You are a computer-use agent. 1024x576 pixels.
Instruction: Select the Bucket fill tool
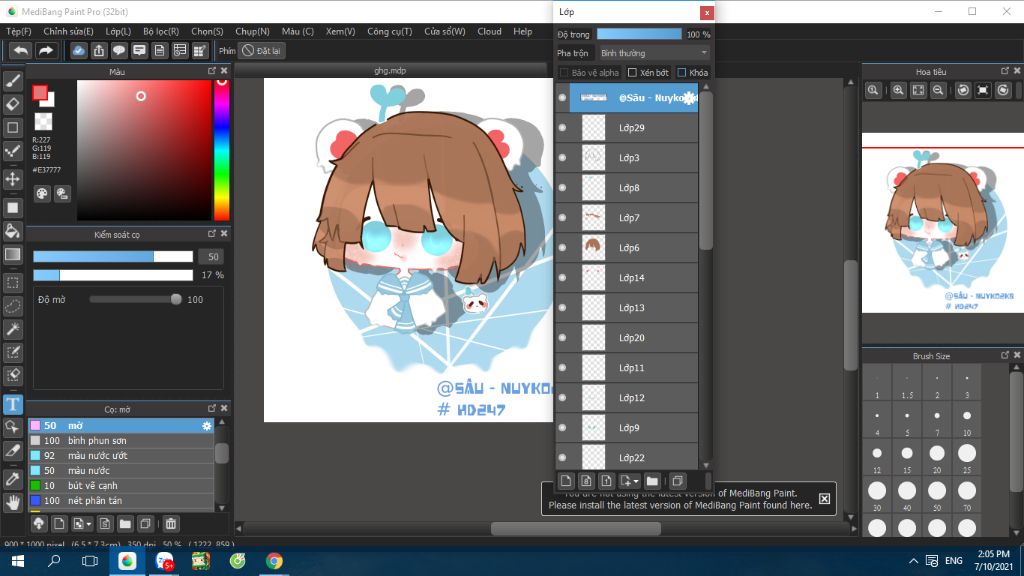tap(12, 231)
